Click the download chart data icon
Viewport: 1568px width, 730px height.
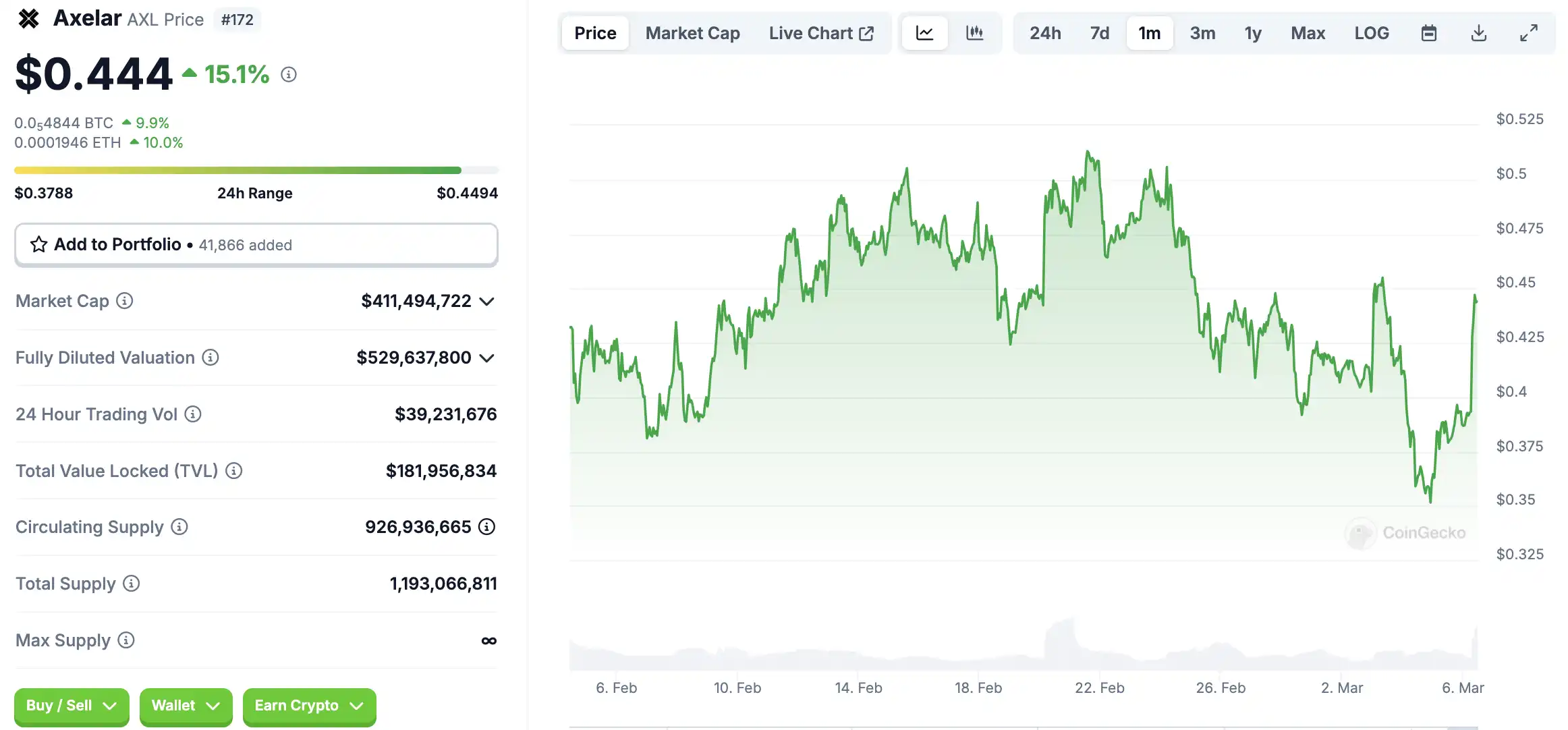1478,33
